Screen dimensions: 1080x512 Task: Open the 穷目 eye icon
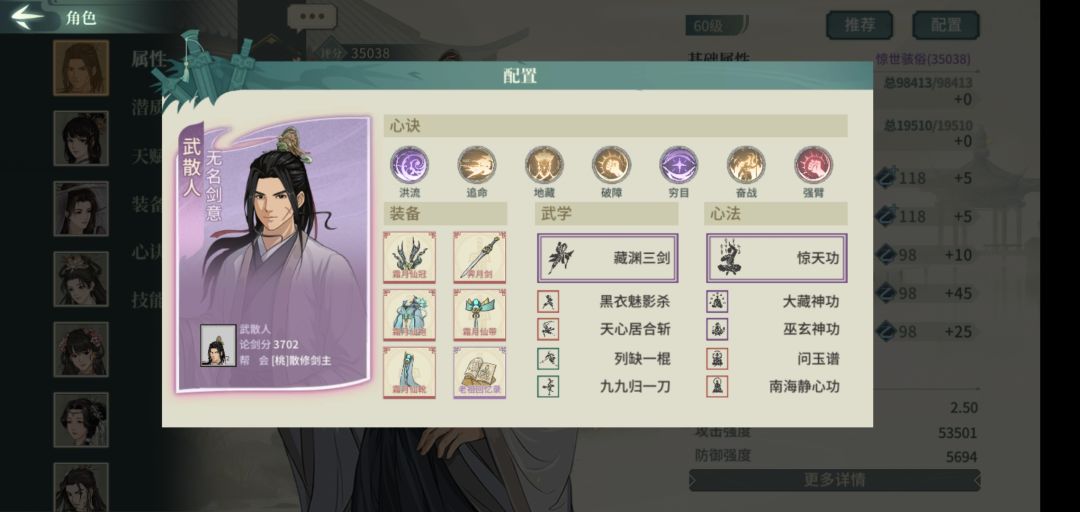678,165
